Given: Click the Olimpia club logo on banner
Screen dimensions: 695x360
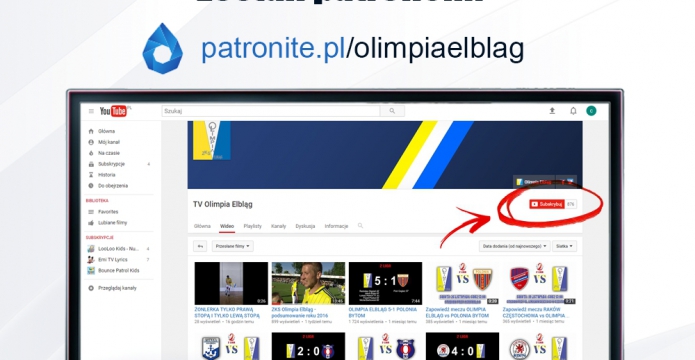Looking at the screenshot, I should coord(212,140).
